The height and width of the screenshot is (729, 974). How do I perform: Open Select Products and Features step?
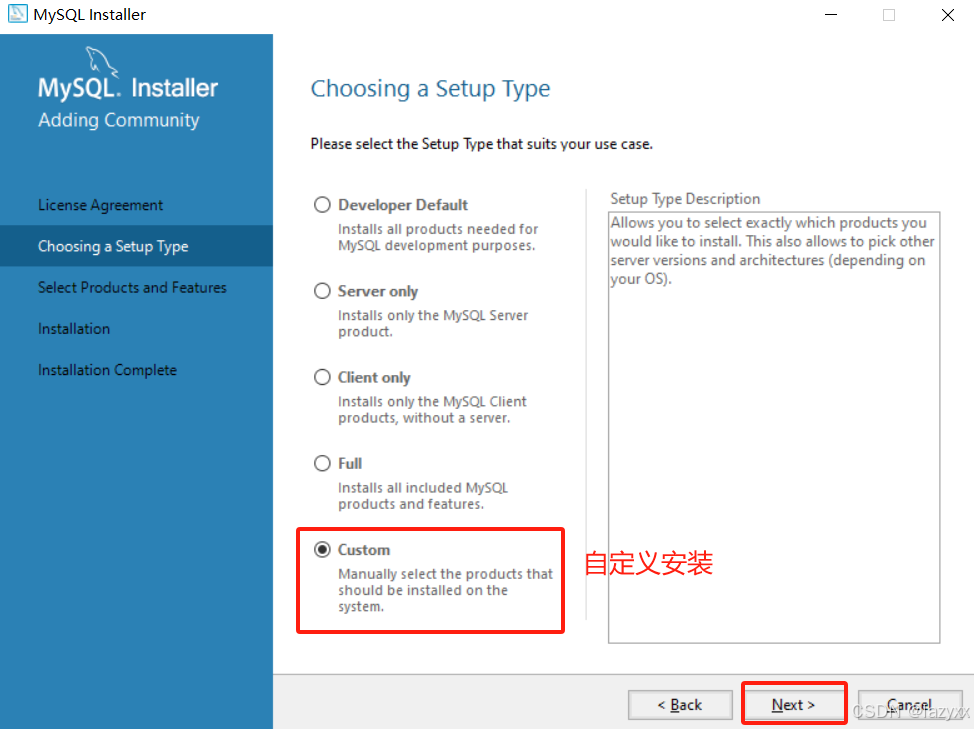(x=132, y=288)
